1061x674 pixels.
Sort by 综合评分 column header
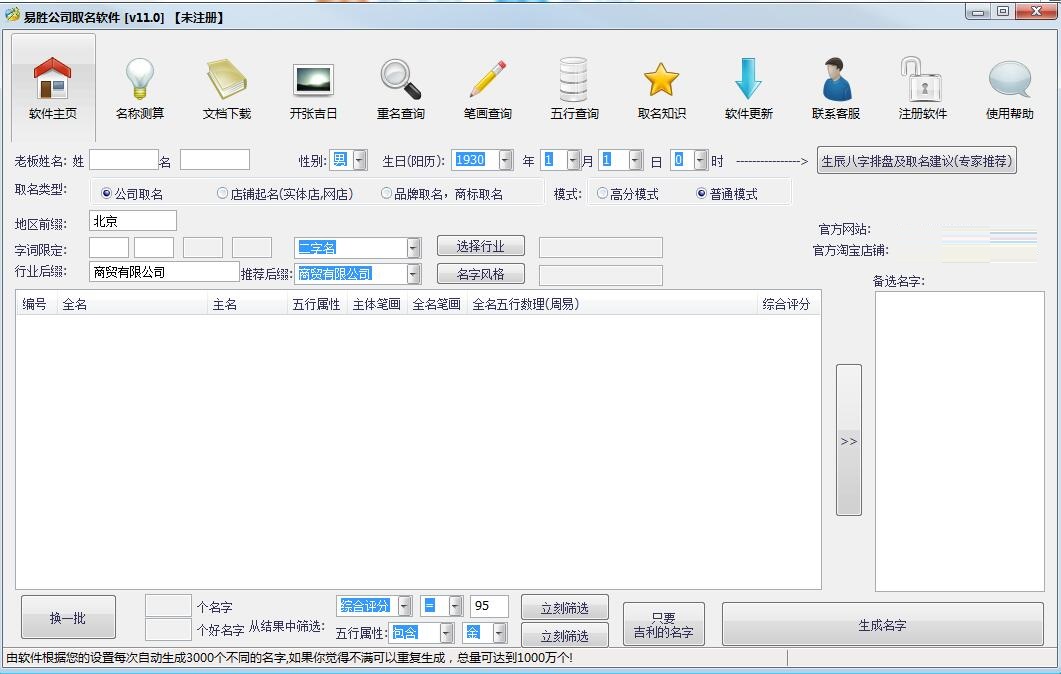787,304
